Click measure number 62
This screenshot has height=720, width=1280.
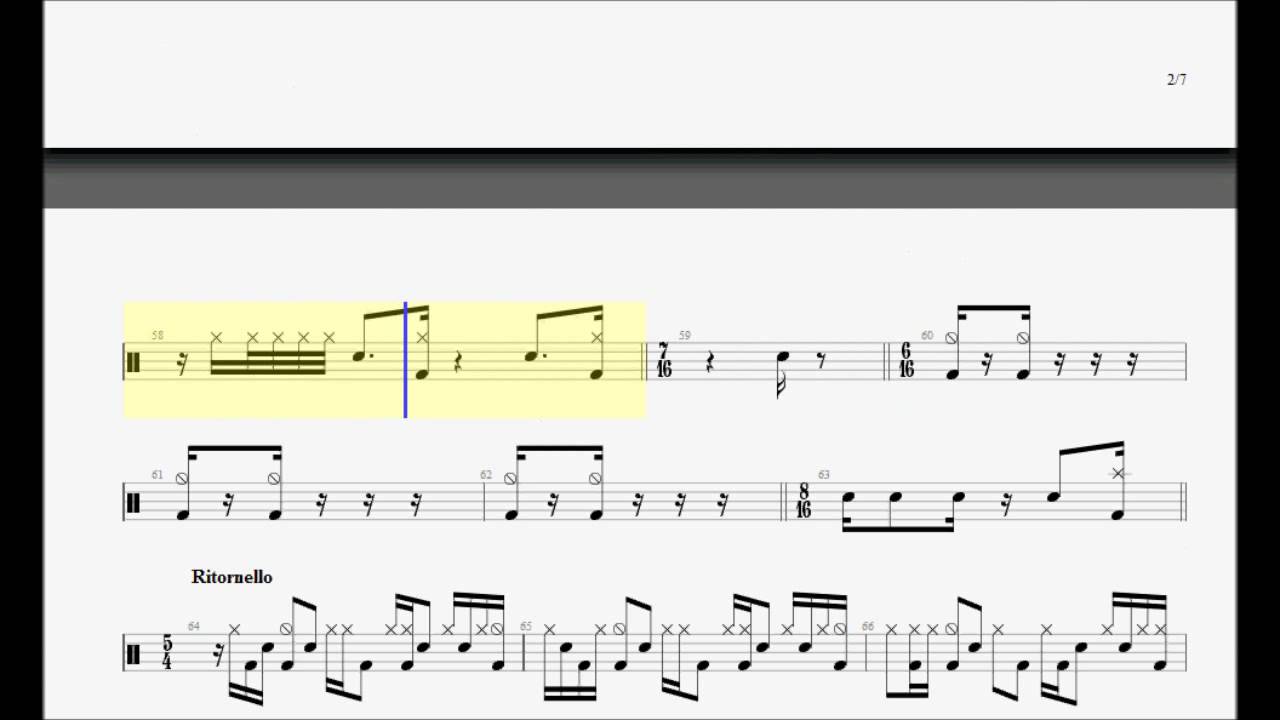[x=486, y=475]
